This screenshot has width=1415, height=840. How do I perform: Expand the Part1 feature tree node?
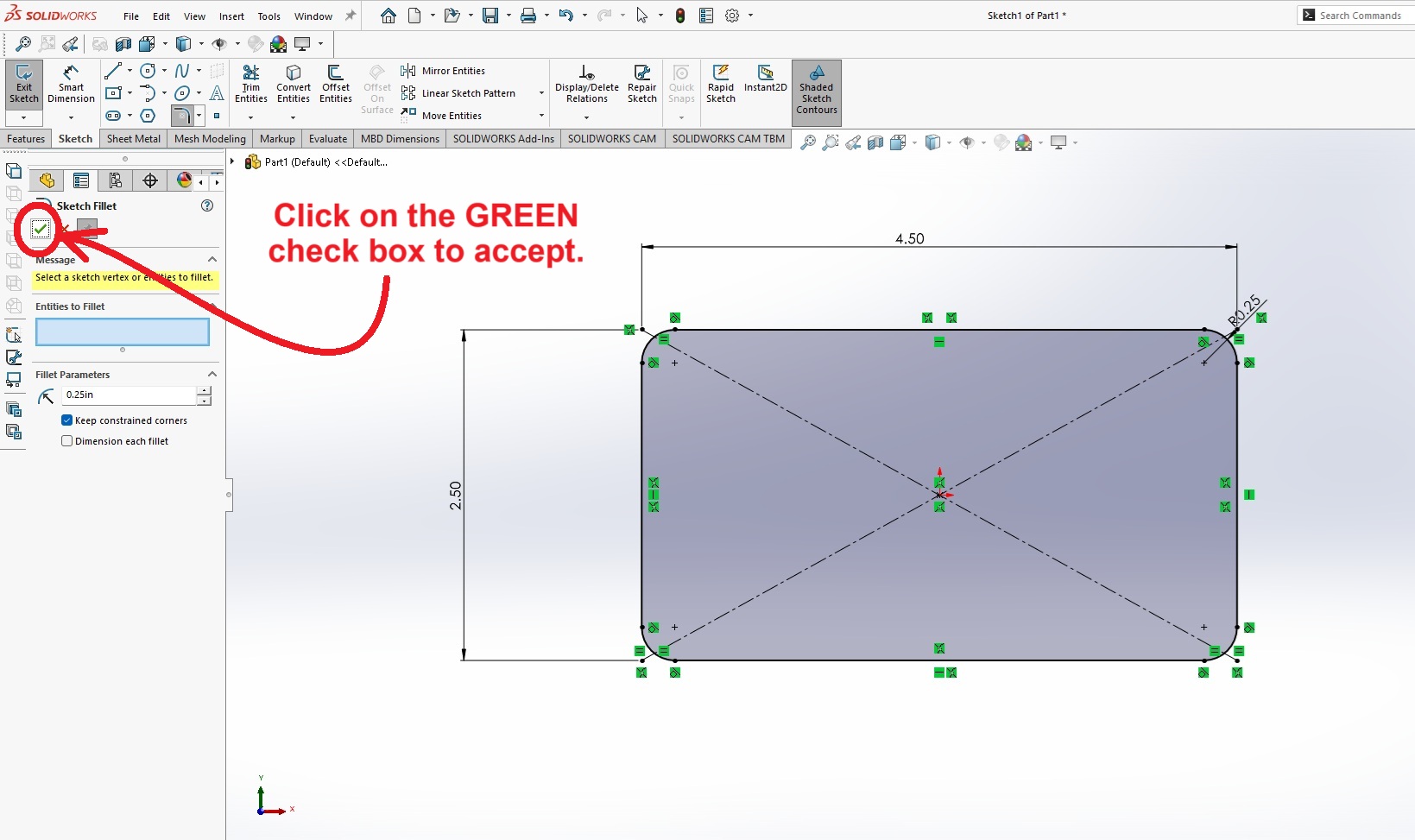click(x=232, y=161)
